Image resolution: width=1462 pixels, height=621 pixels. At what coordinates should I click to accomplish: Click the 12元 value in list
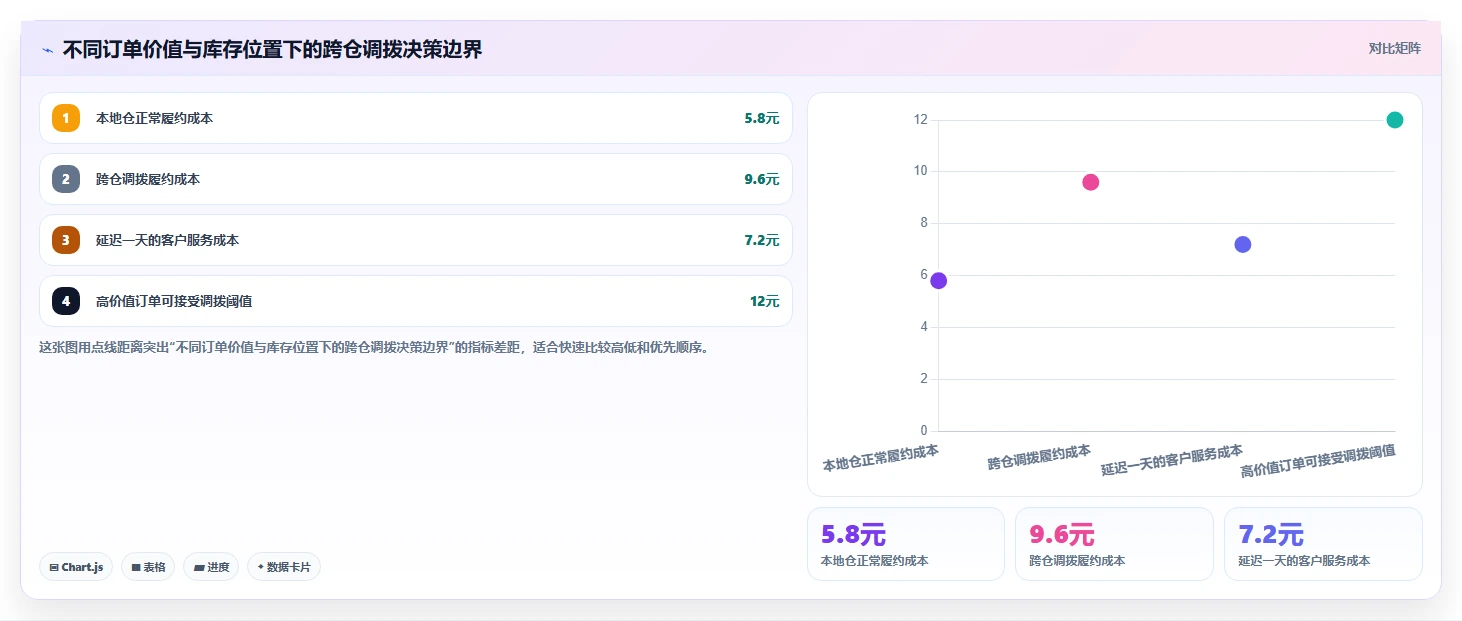point(765,301)
